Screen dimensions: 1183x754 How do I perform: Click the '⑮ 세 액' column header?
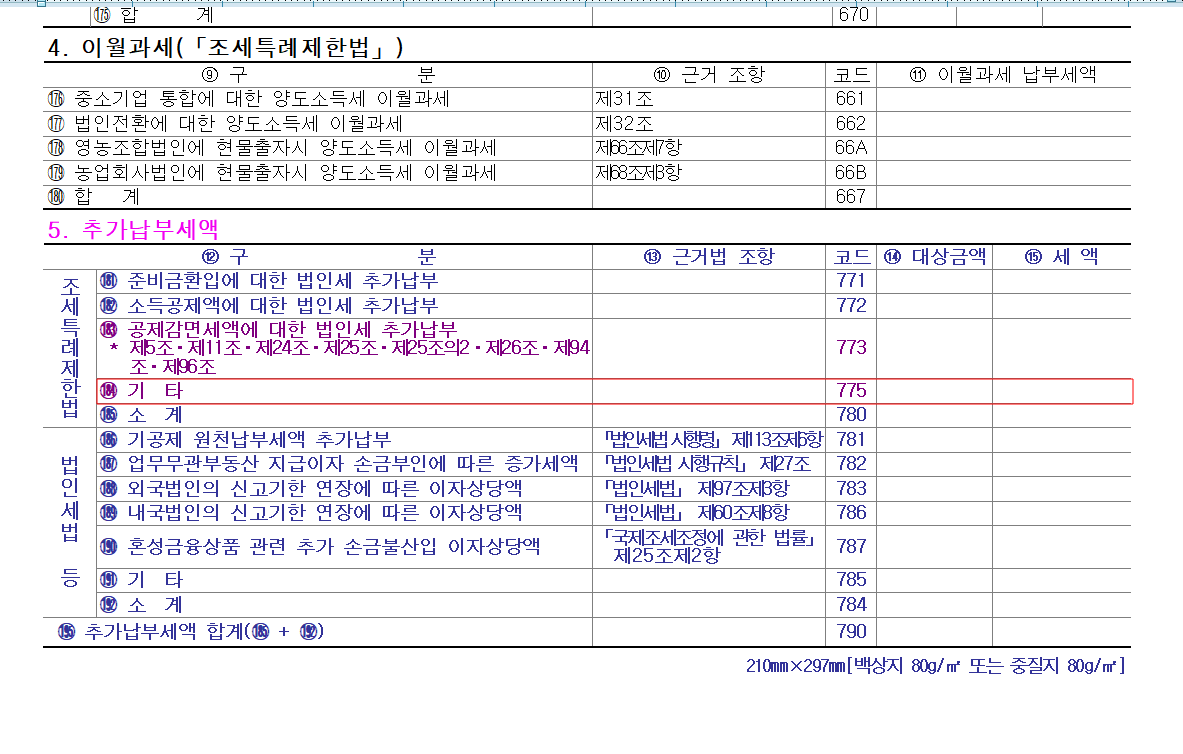[1061, 257]
